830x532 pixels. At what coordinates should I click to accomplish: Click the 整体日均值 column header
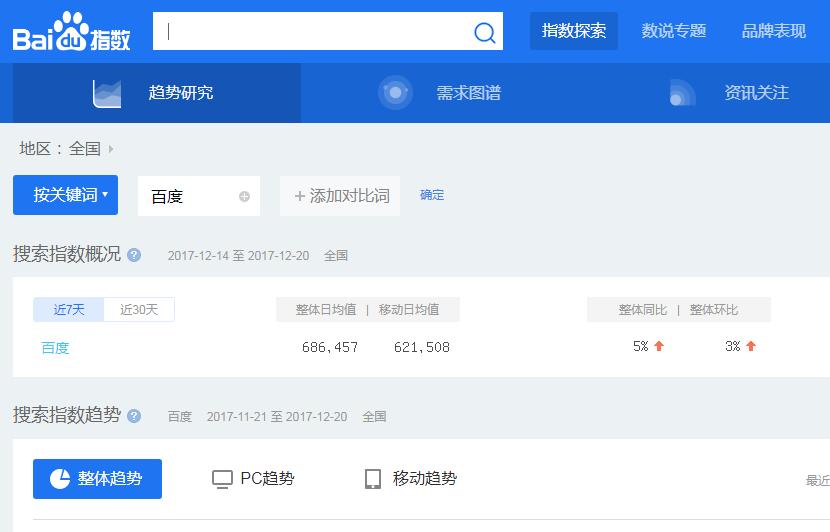tap(326, 310)
